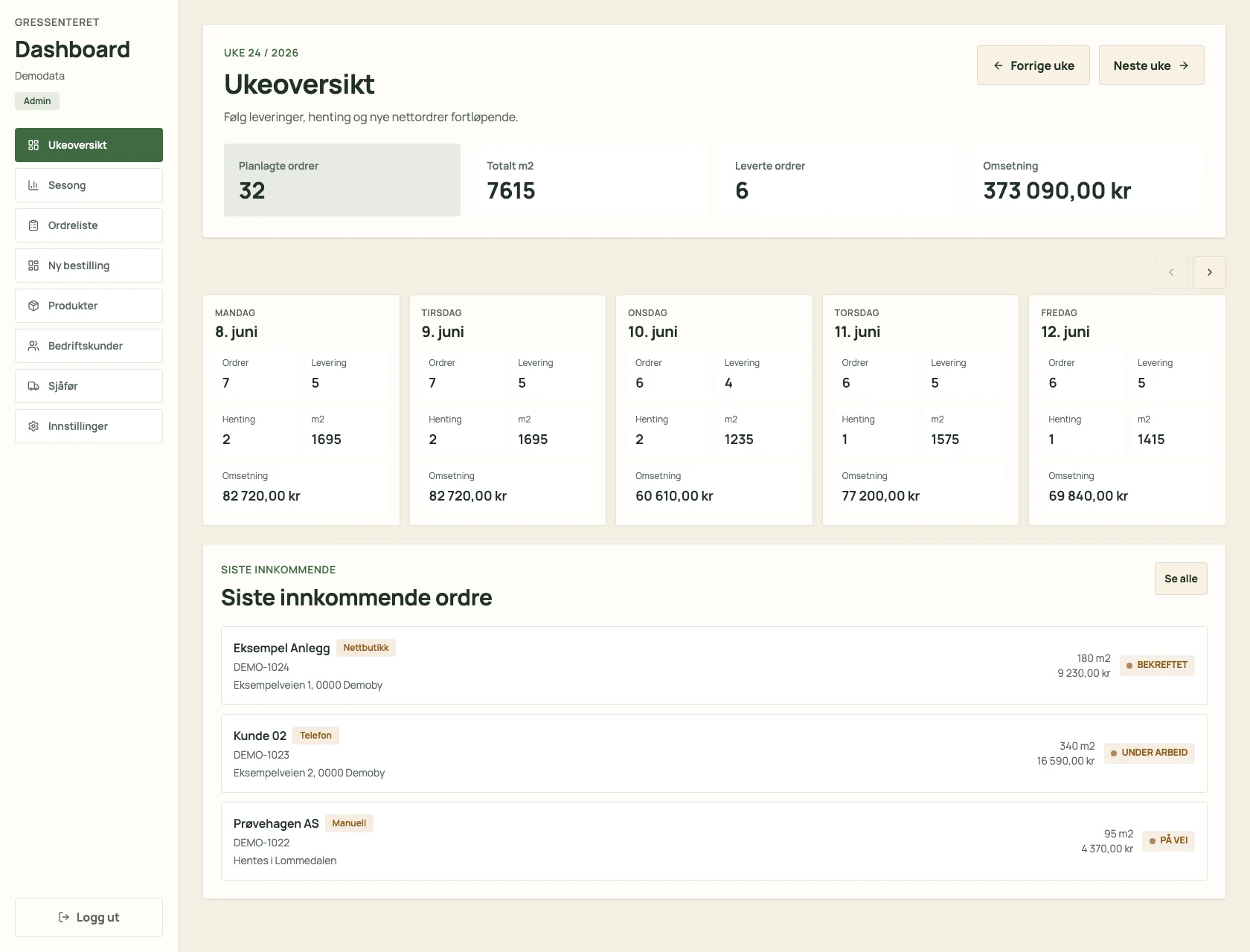Viewport: 1250px width, 952px height.
Task: Open the Onsdag 10. juni day card
Action: [714, 411]
